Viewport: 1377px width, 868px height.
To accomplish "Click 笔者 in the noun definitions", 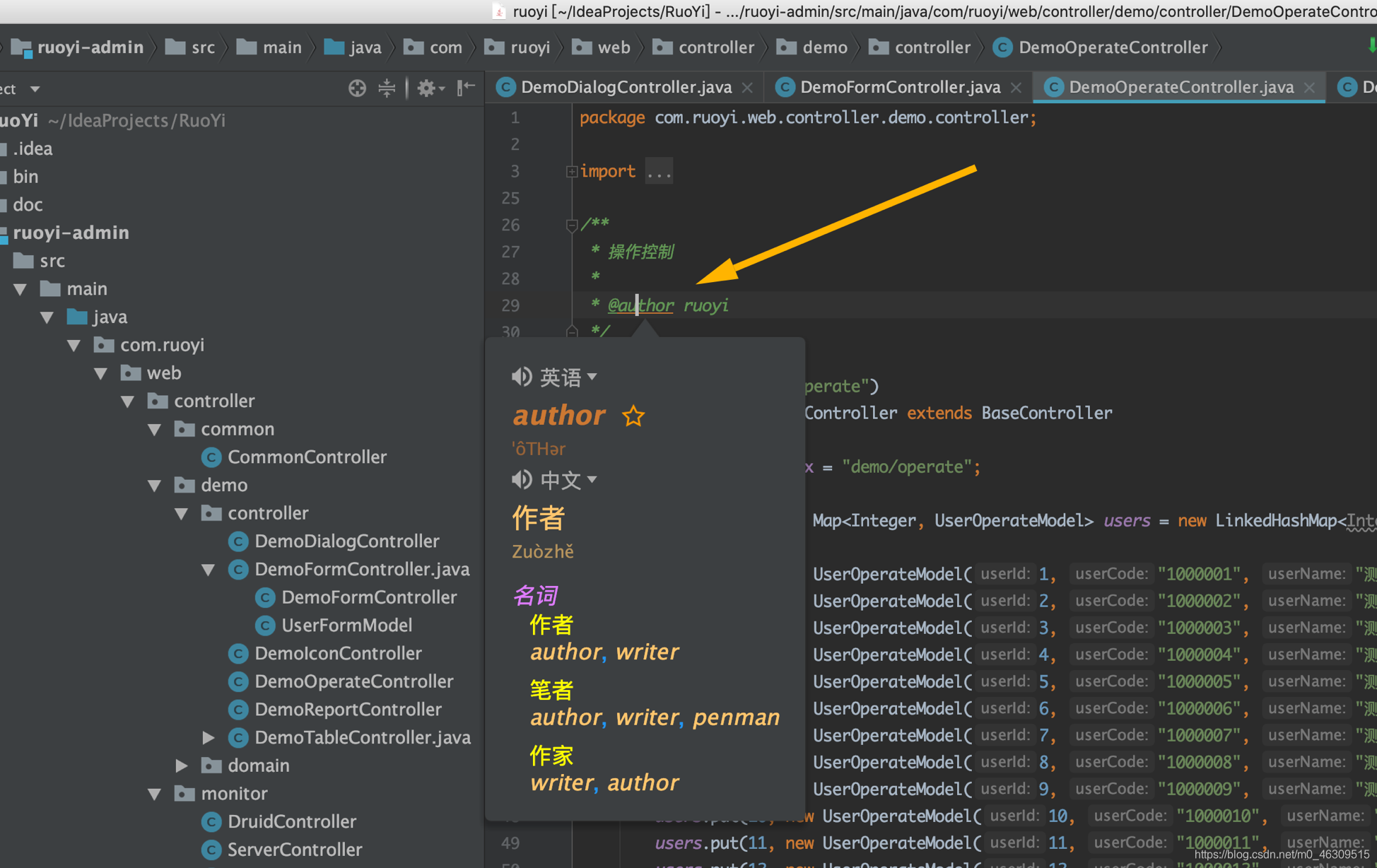I will pyautogui.click(x=551, y=690).
